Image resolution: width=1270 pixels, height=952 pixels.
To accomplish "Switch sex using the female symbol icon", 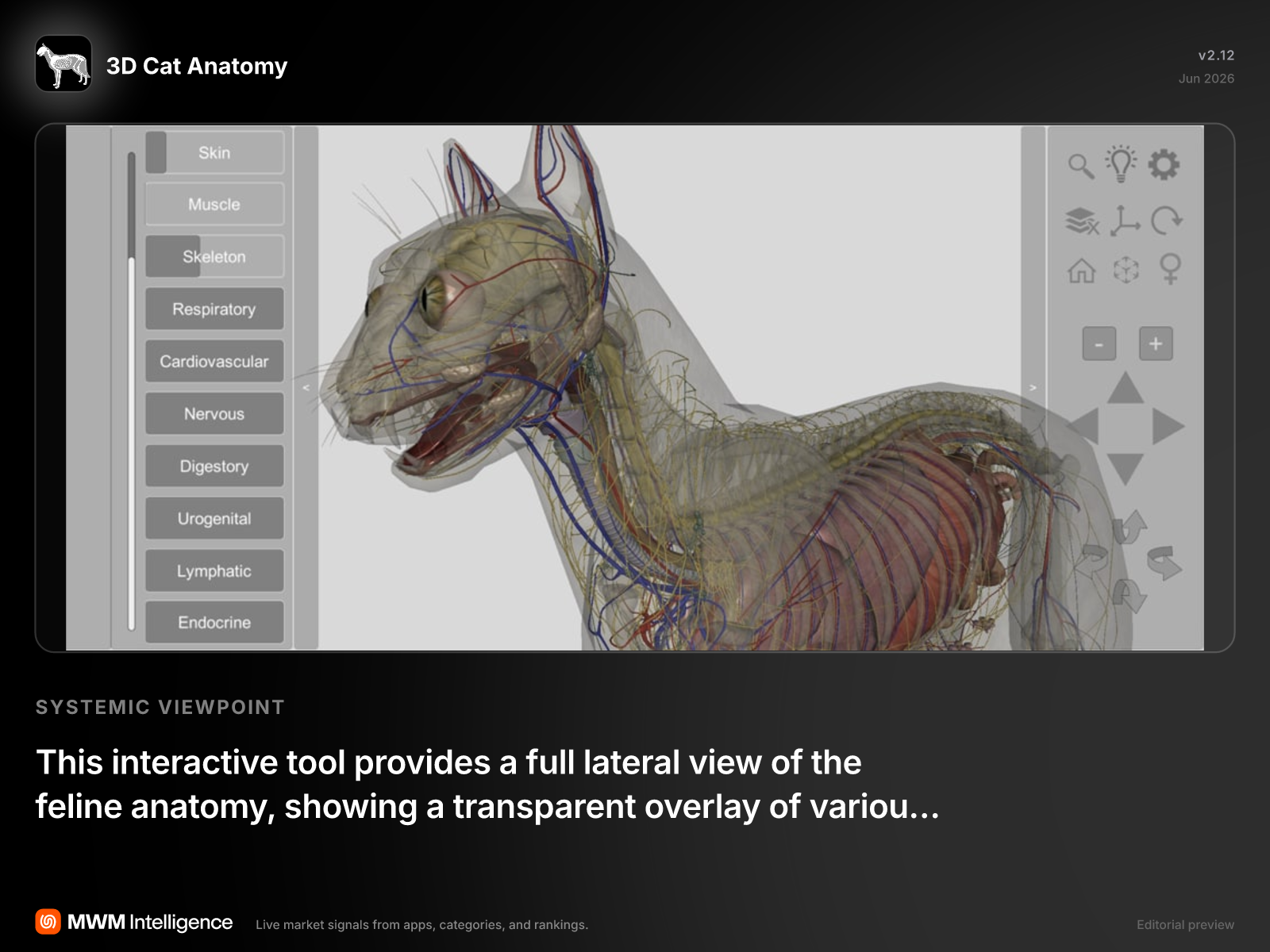I will 1170,269.
